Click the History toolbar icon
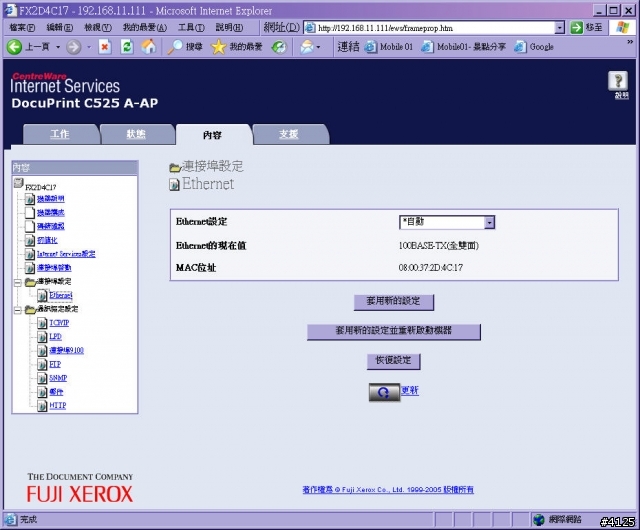640x530 pixels. (x=279, y=47)
